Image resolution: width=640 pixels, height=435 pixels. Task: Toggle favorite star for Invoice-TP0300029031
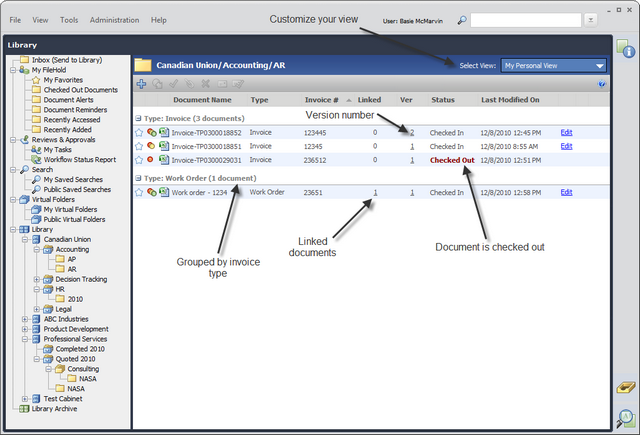coord(140,159)
